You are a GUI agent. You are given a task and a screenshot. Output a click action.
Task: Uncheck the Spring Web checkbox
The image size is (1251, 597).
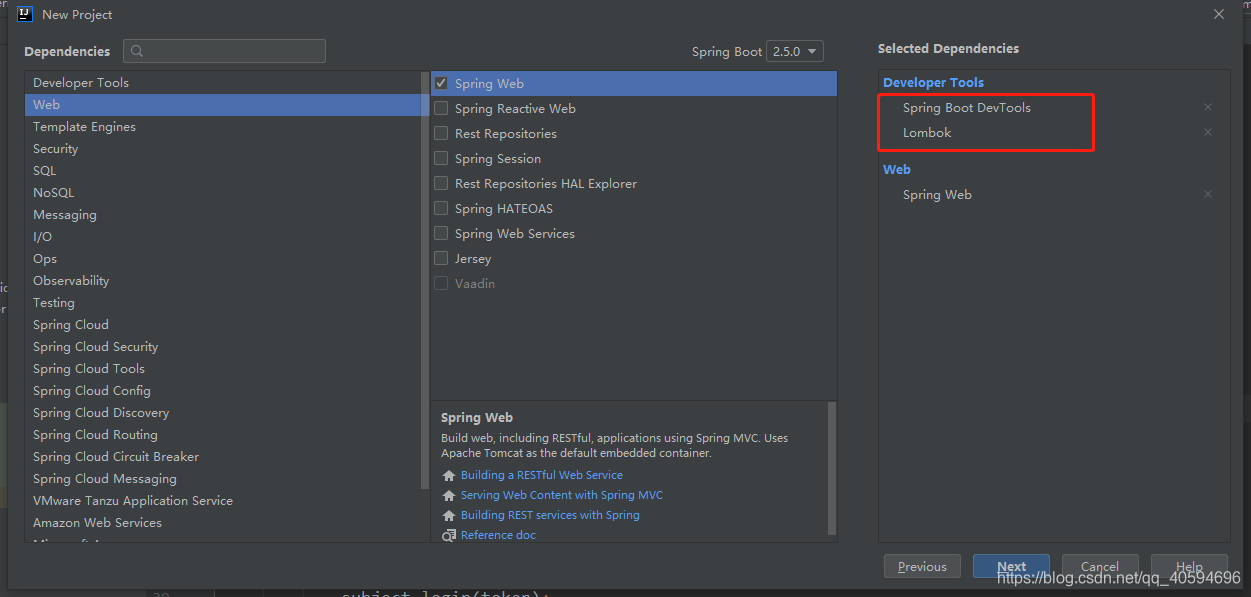(441, 83)
